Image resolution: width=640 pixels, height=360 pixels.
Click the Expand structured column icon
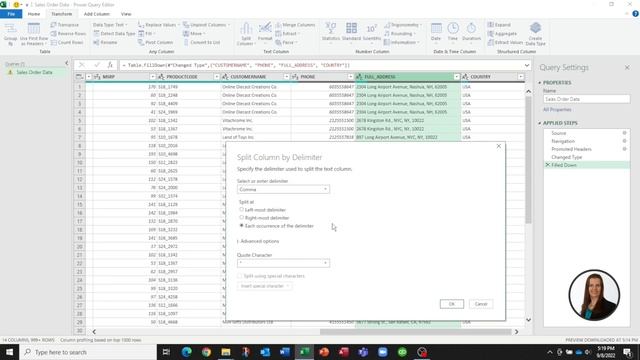491,25
